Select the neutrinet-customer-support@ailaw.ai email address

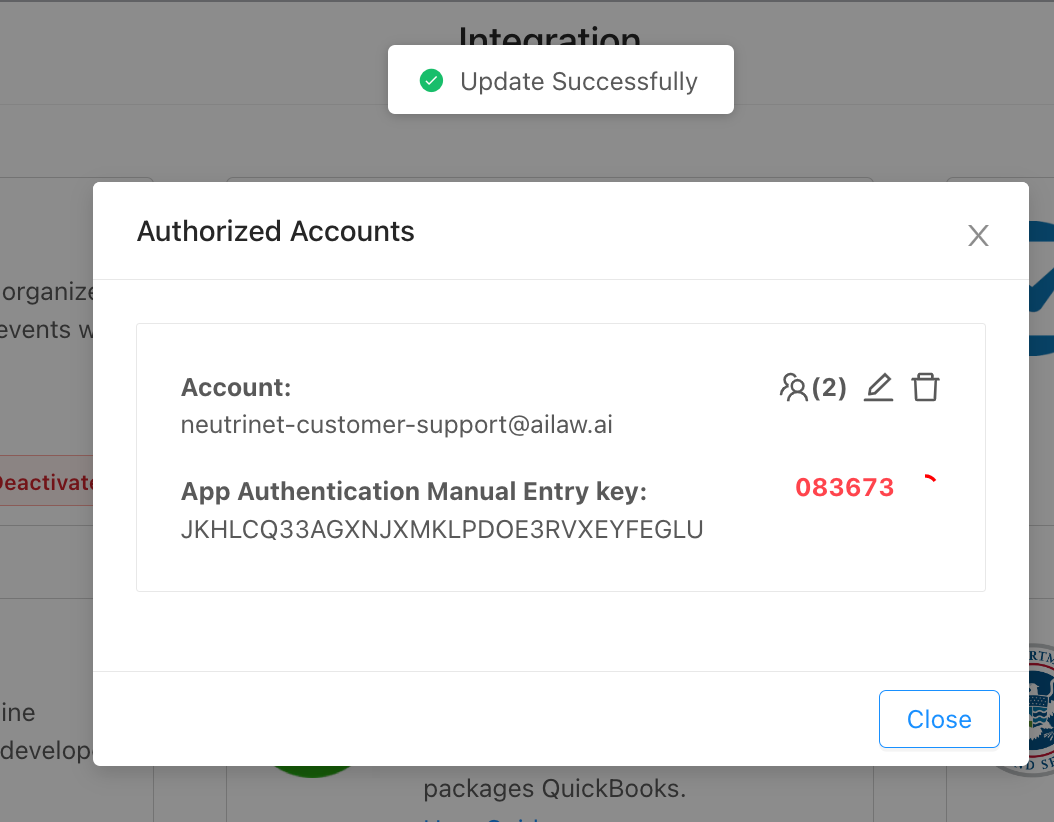click(397, 425)
